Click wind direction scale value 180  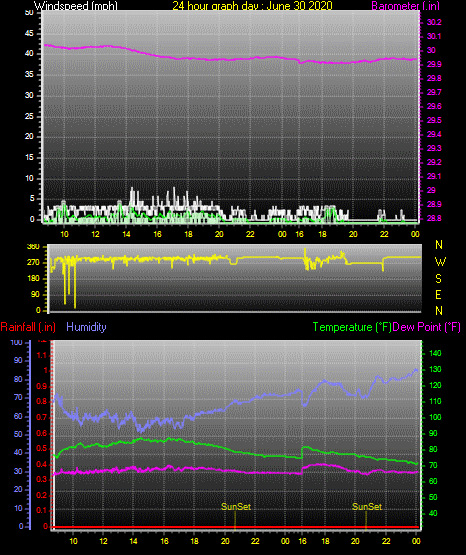click(33, 279)
